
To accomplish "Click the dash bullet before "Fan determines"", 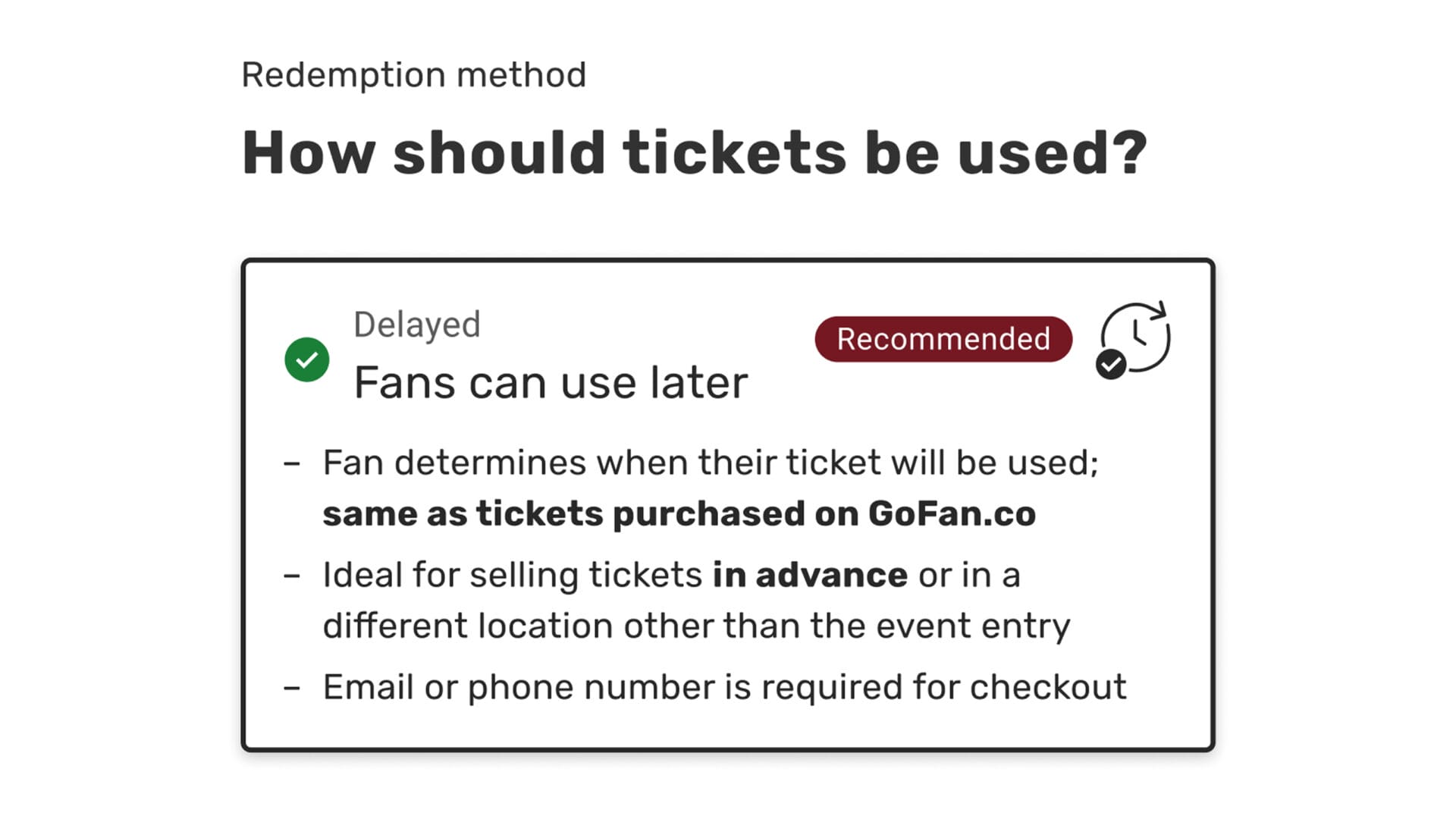I will [292, 463].
